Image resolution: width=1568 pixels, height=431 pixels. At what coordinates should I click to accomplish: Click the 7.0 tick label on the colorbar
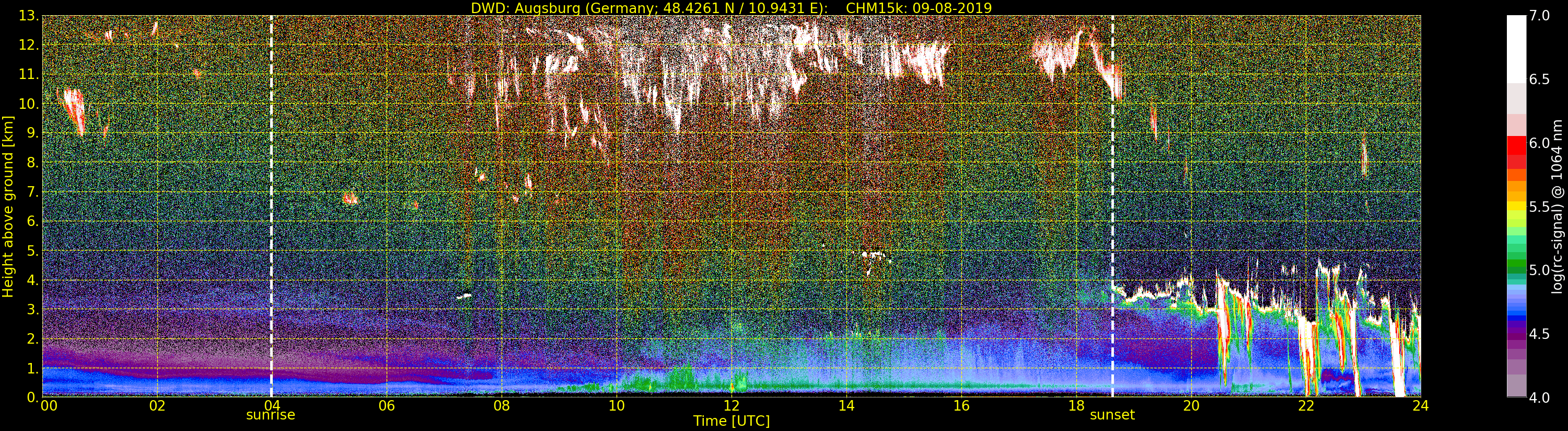1539,16
